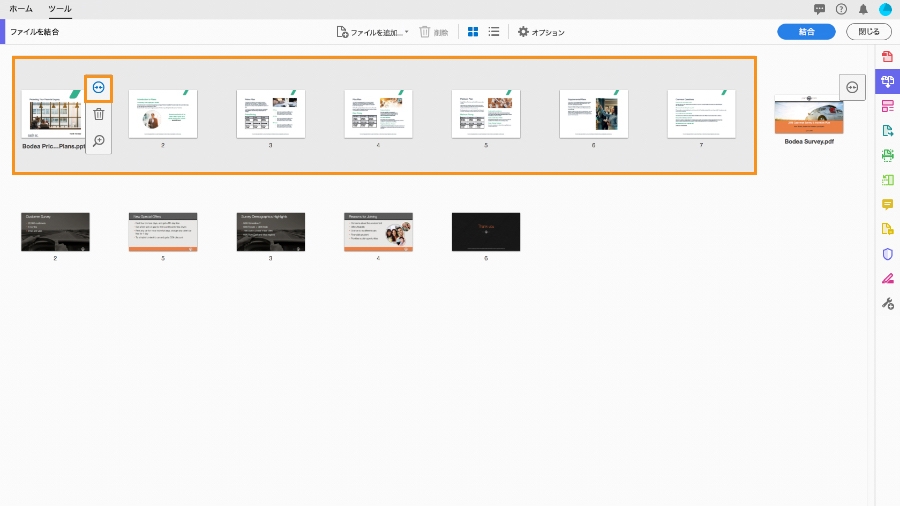The height and width of the screenshot is (506, 900).
Task: Open the light-green Compare Files sidebar tool
Action: click(x=887, y=180)
